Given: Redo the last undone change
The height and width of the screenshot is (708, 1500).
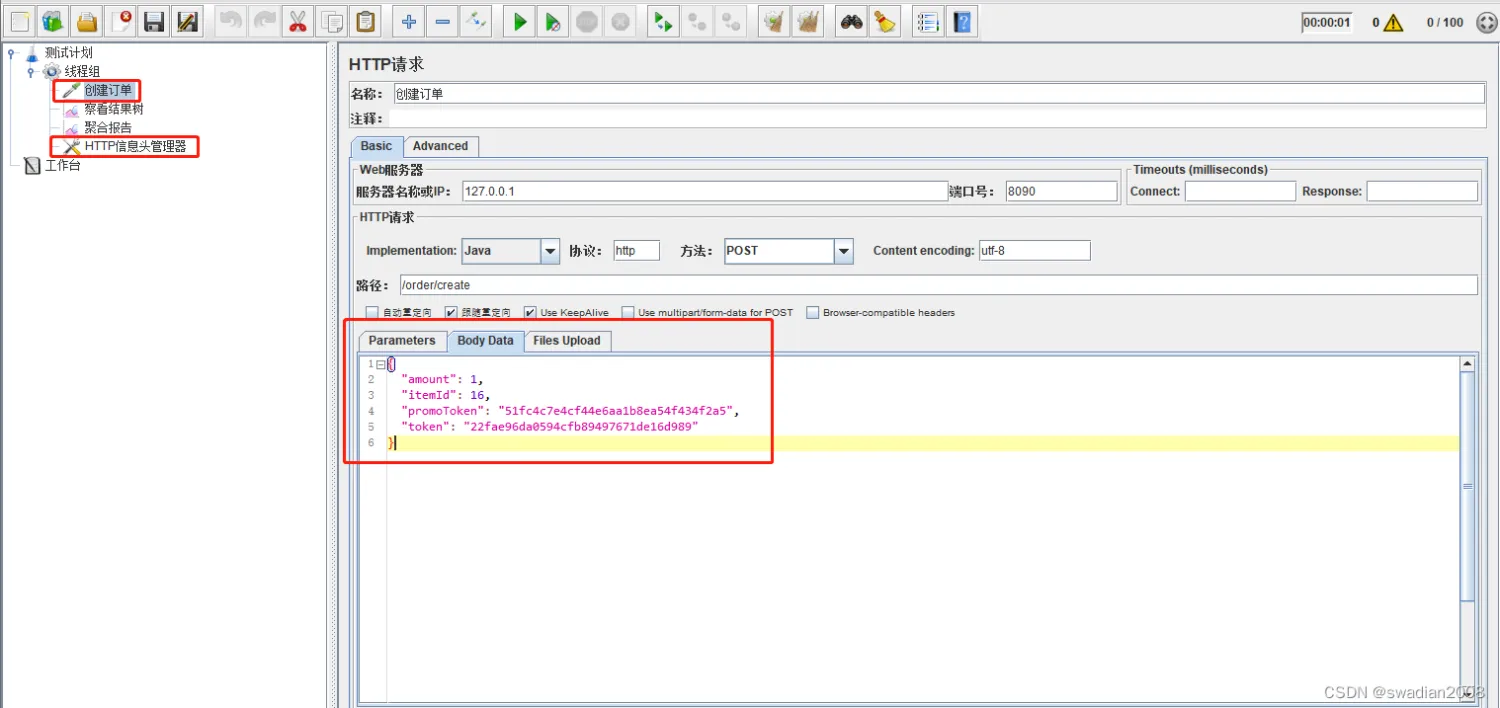Looking at the screenshot, I should [264, 21].
